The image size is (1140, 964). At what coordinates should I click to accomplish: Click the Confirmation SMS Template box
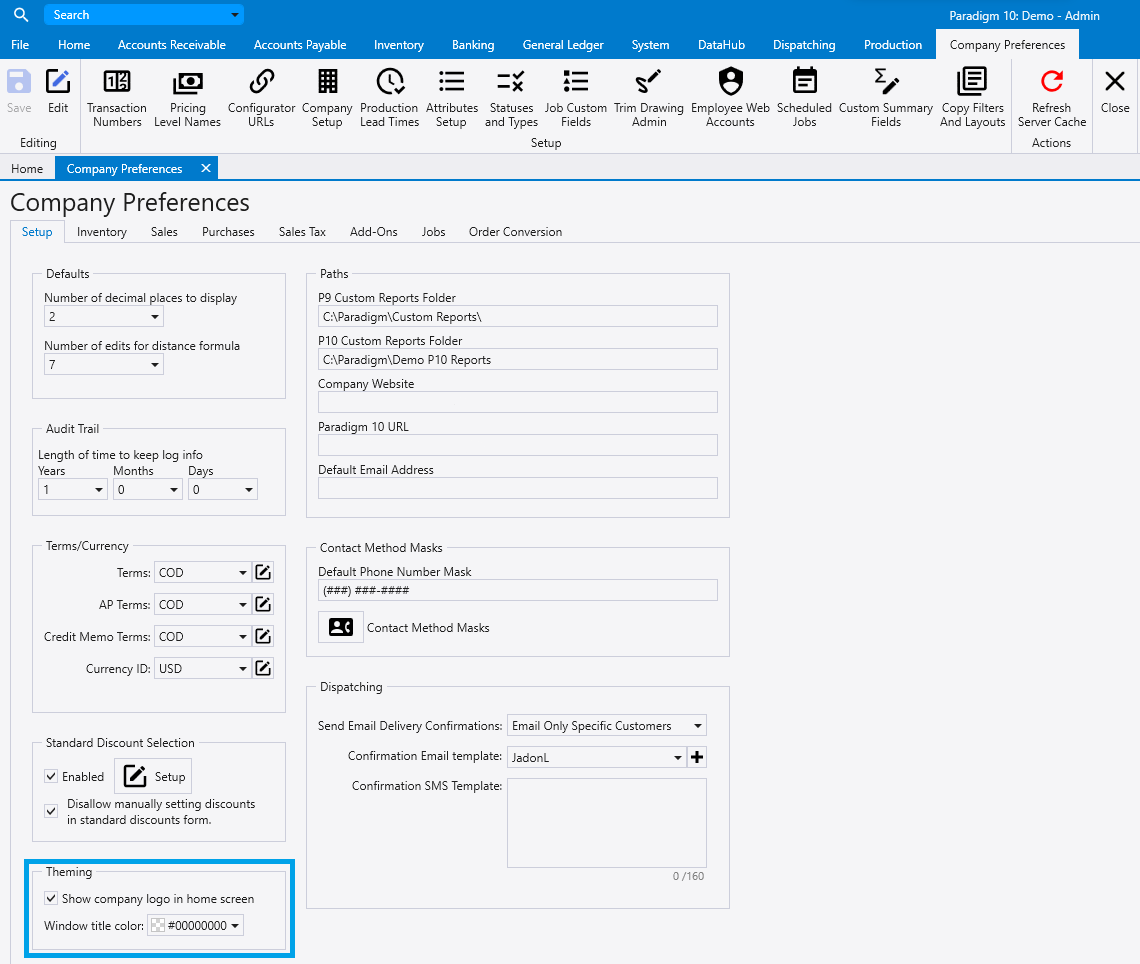[x=607, y=823]
